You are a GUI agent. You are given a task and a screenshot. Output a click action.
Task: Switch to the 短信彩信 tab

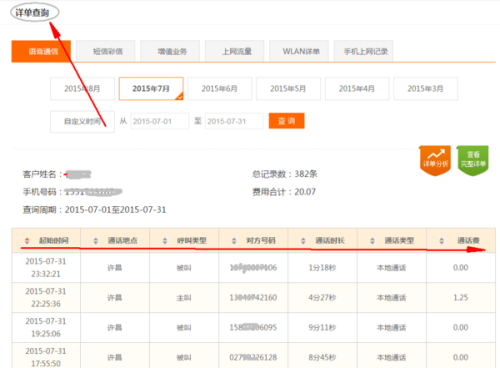tap(106, 51)
